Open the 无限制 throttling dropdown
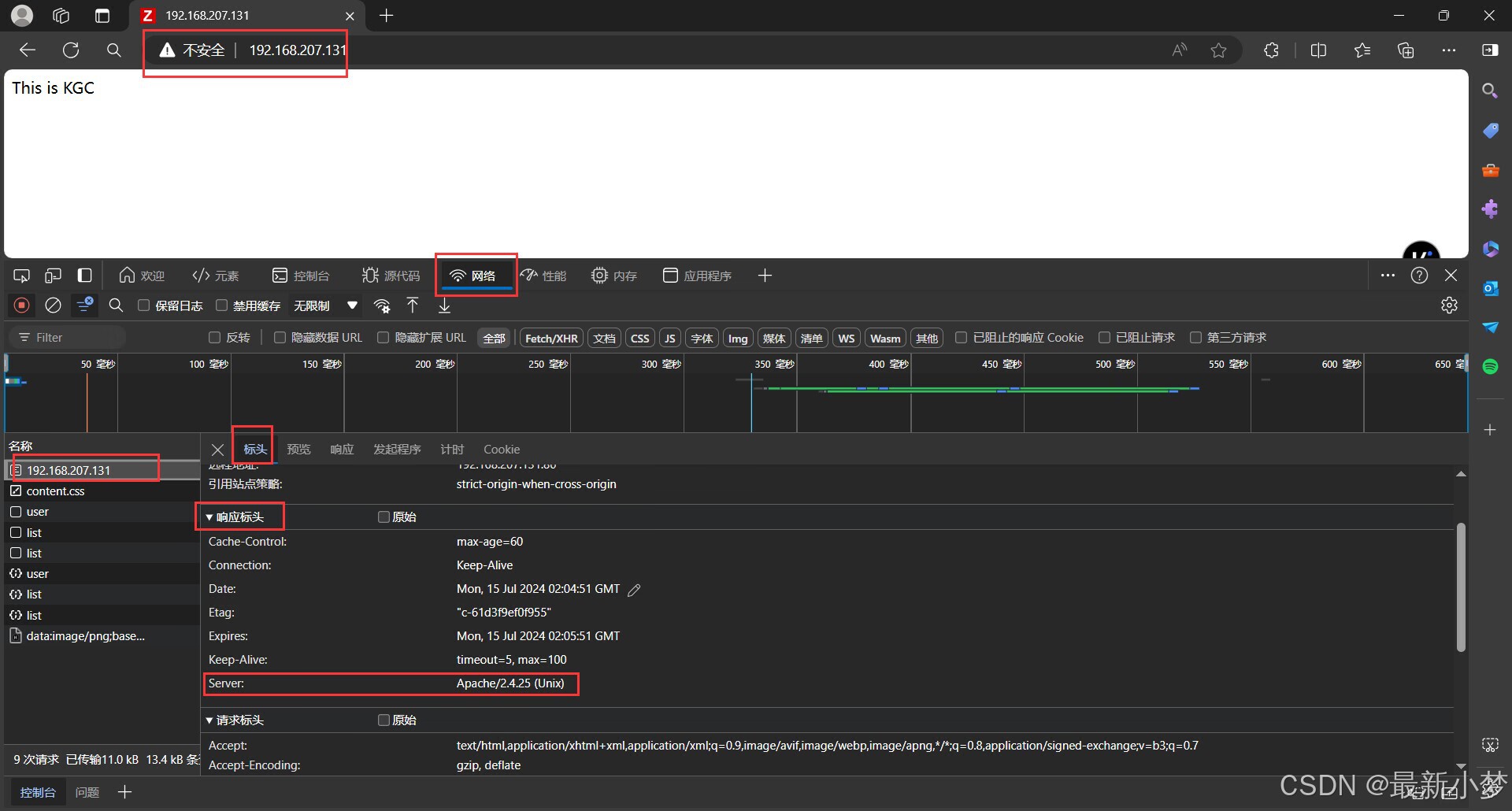Image resolution: width=1512 pixels, height=811 pixels. pyautogui.click(x=326, y=306)
